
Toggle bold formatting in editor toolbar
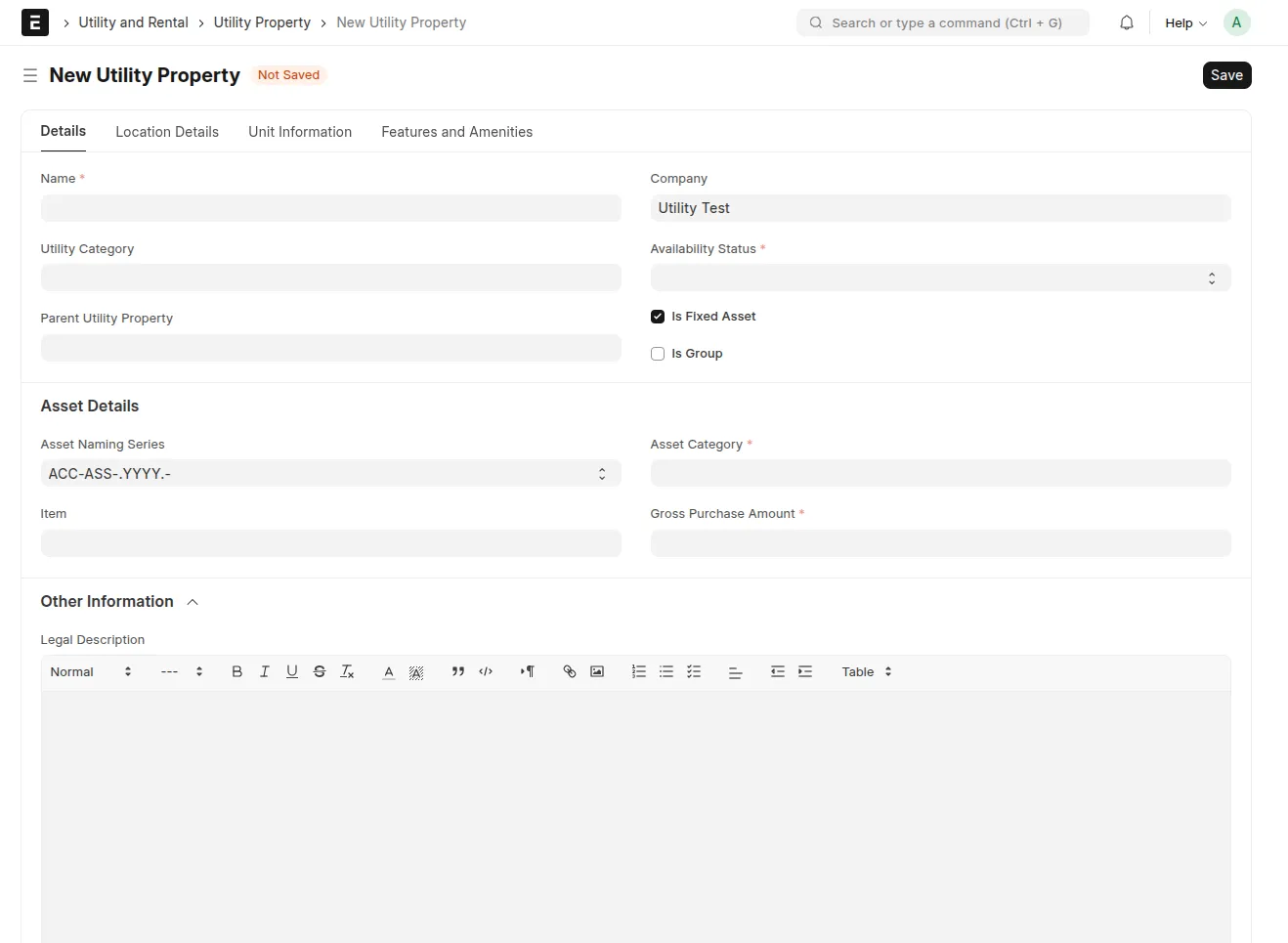coord(236,671)
